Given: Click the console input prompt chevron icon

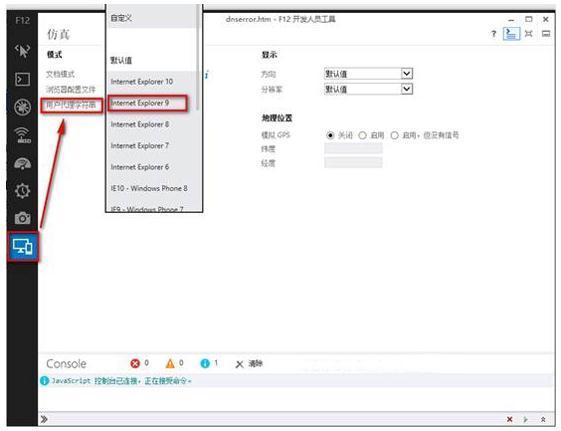Looking at the screenshot, I should [x=44, y=419].
